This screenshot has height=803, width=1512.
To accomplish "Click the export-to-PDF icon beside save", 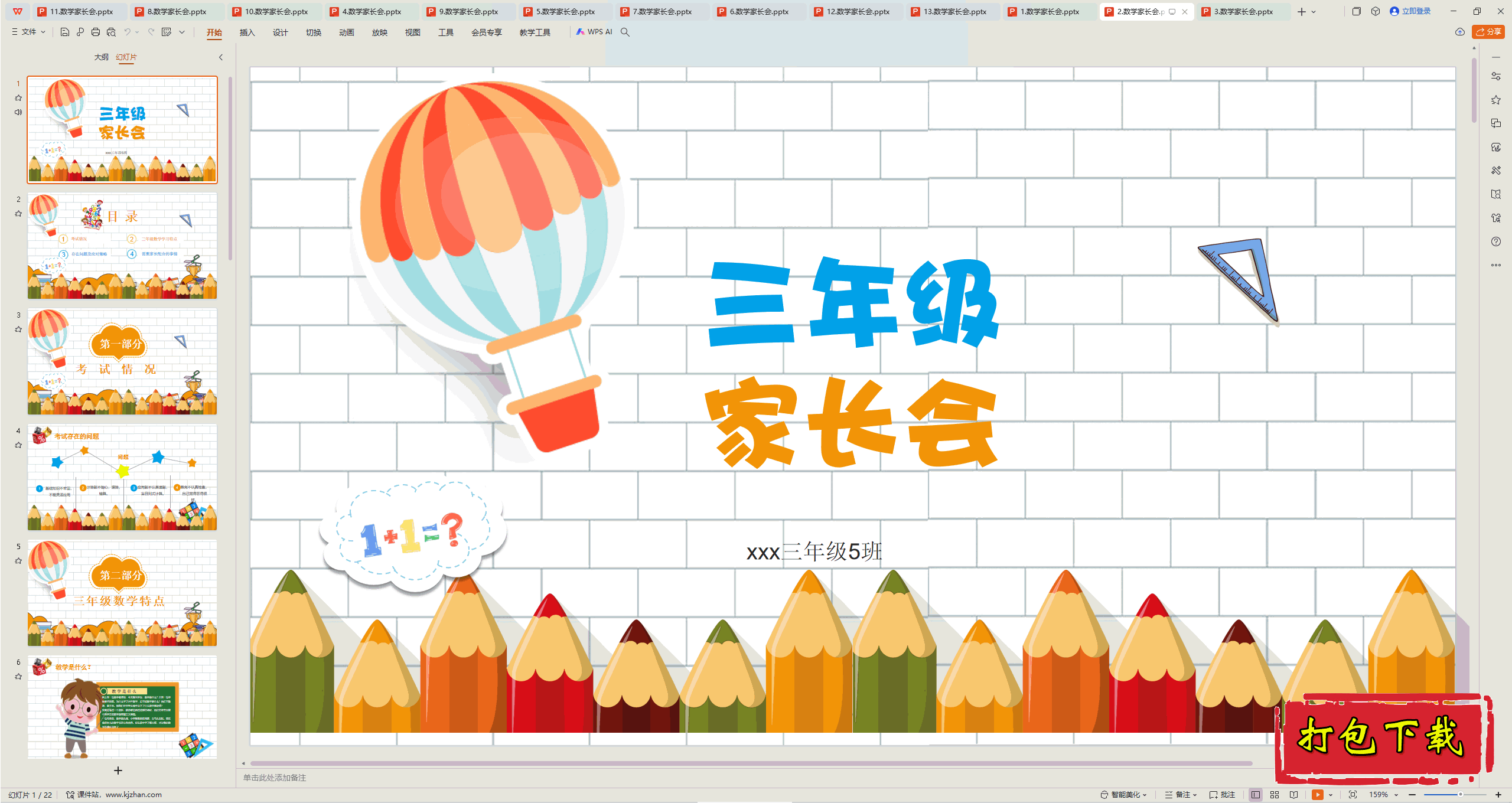I will (80, 32).
